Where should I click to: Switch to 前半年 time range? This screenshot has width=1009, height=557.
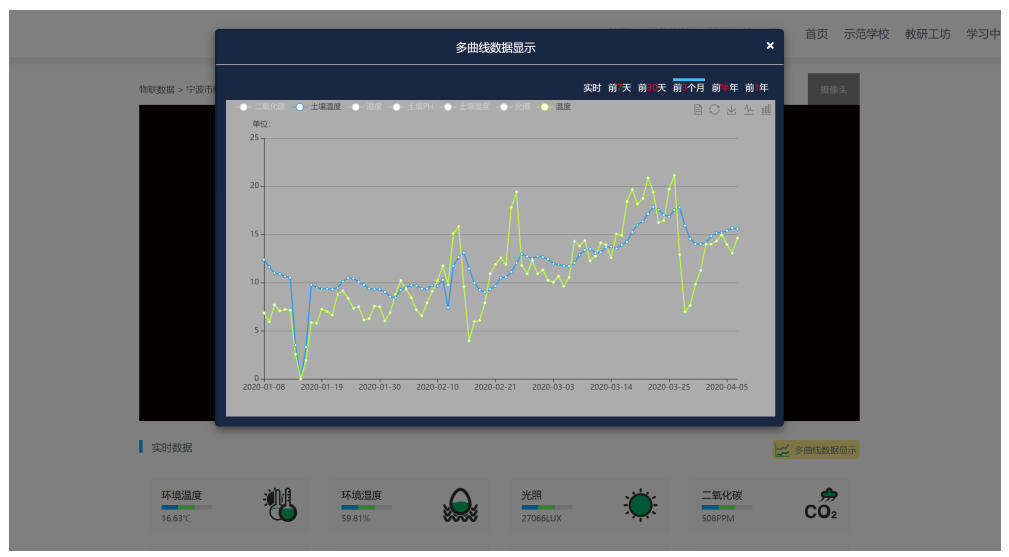[x=724, y=88]
